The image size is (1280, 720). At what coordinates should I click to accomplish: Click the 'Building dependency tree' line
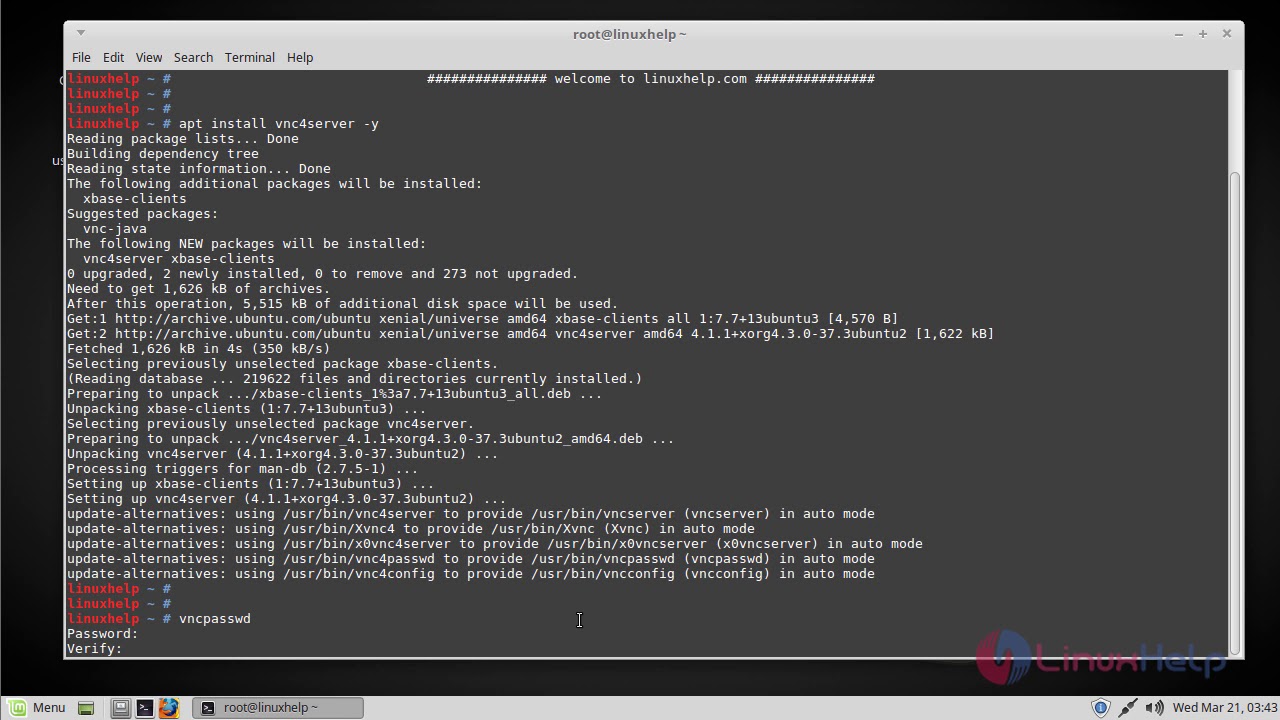pos(163,154)
